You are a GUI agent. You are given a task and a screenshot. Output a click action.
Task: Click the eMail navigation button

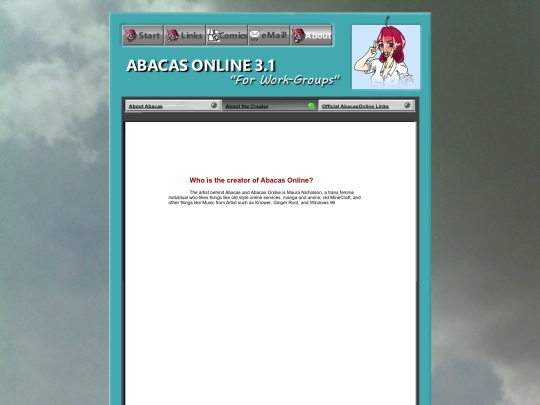269,35
